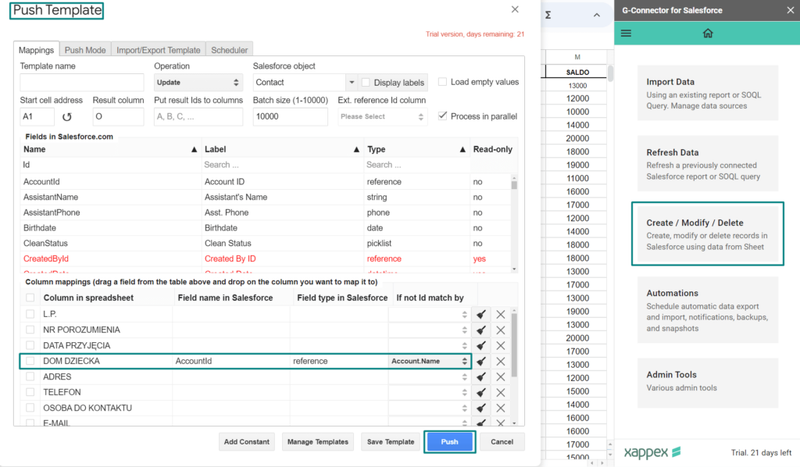Screen dimensions: 800x467
Task: Open the Scheduler tab
Action: [x=230, y=50]
